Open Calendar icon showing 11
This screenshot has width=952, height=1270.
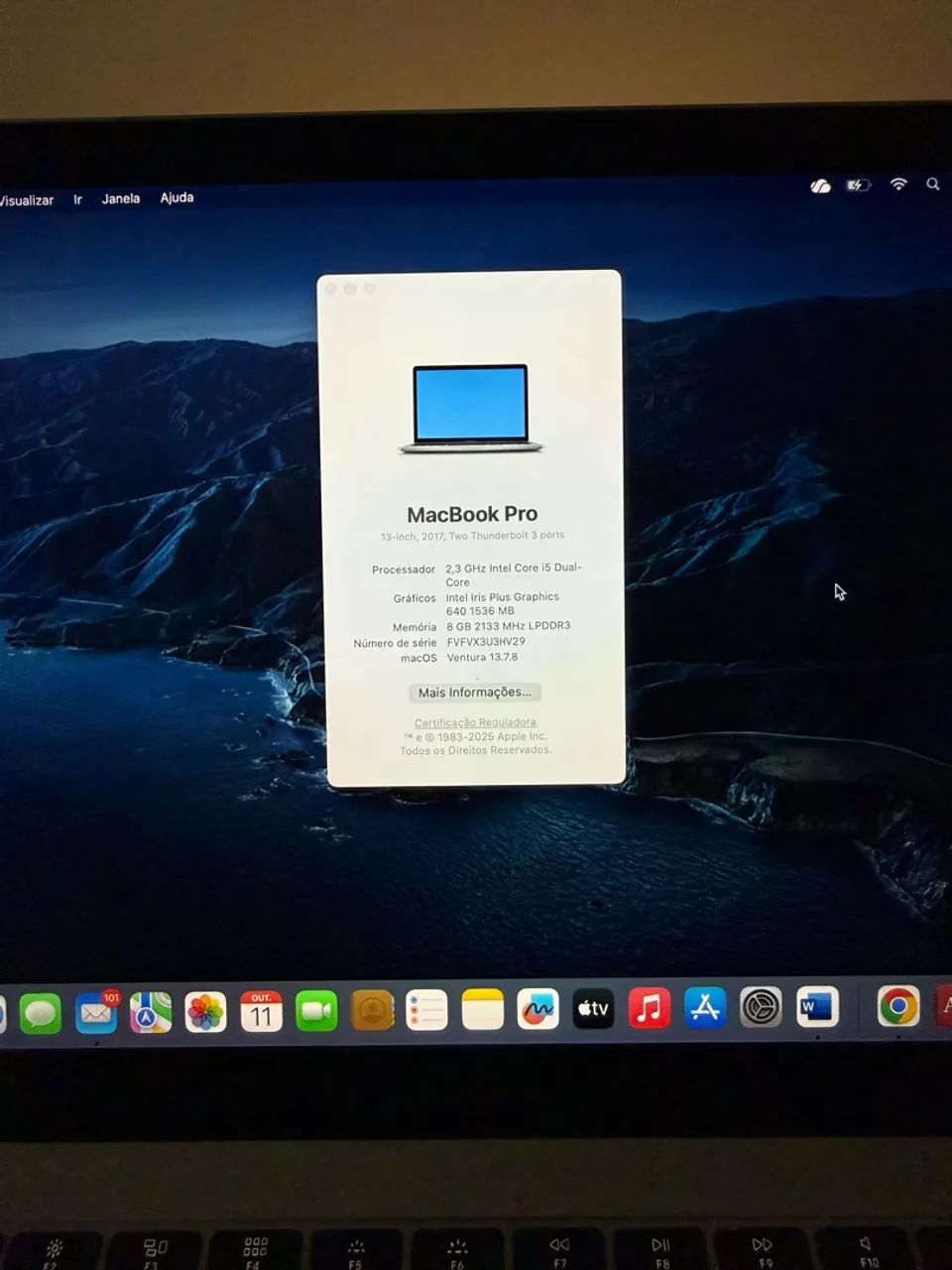[x=262, y=1011]
